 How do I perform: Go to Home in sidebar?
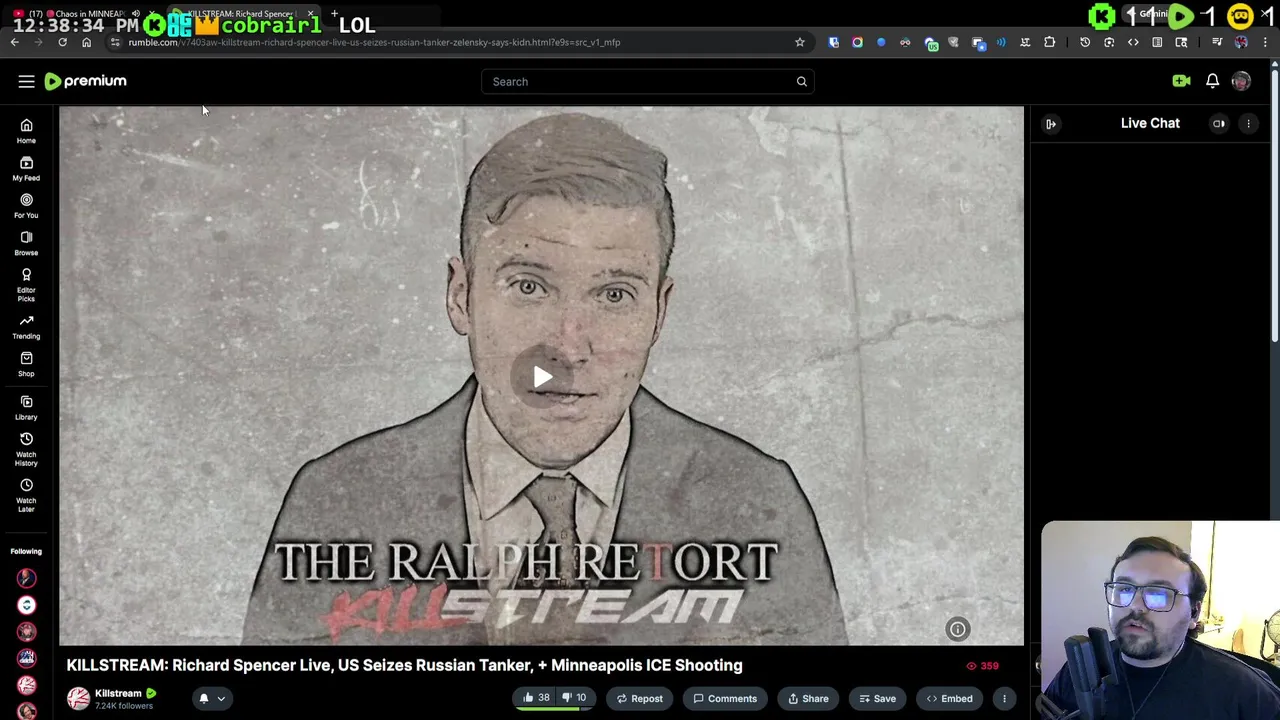point(26,131)
